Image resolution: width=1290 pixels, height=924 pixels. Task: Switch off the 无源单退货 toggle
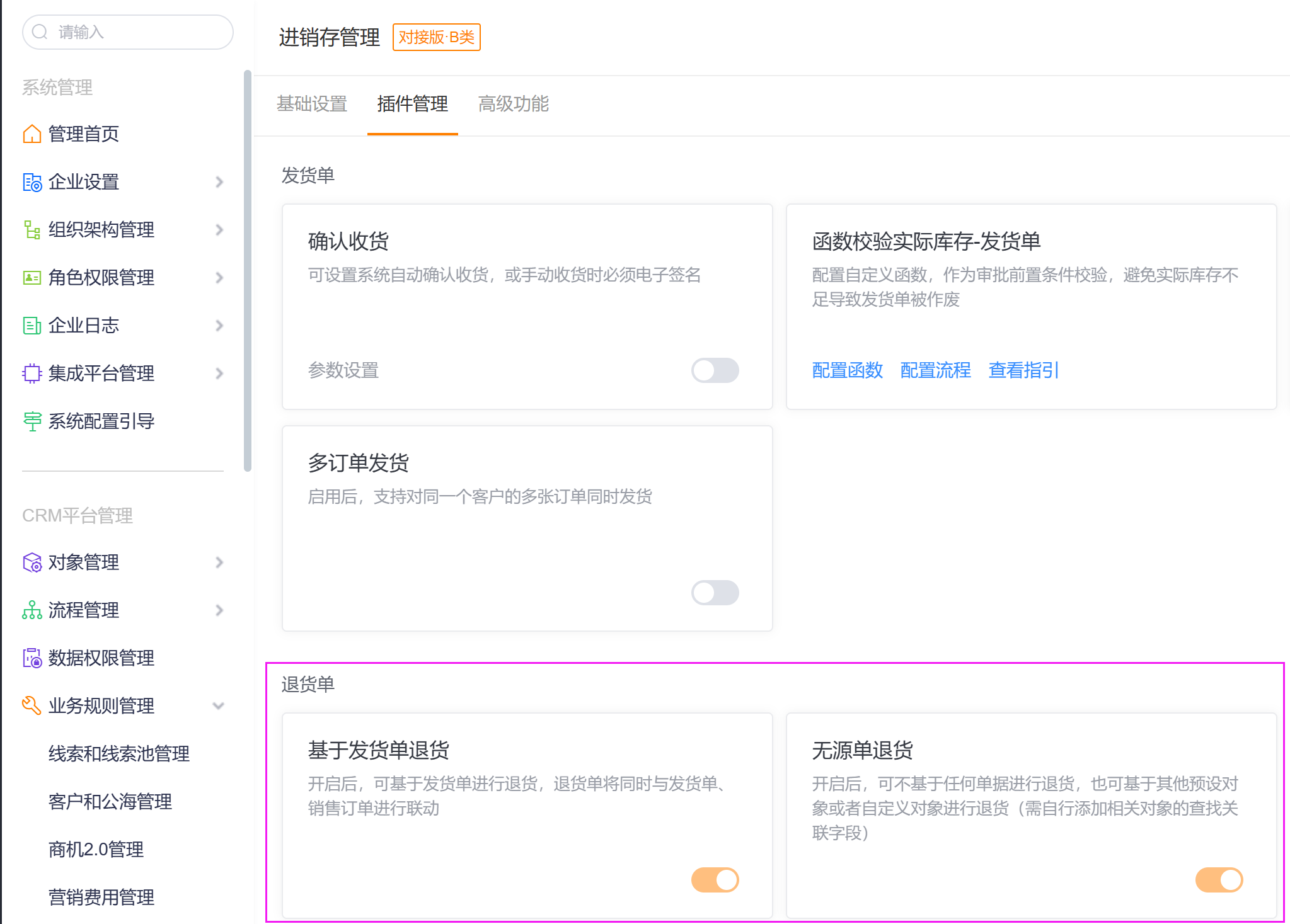1219,880
